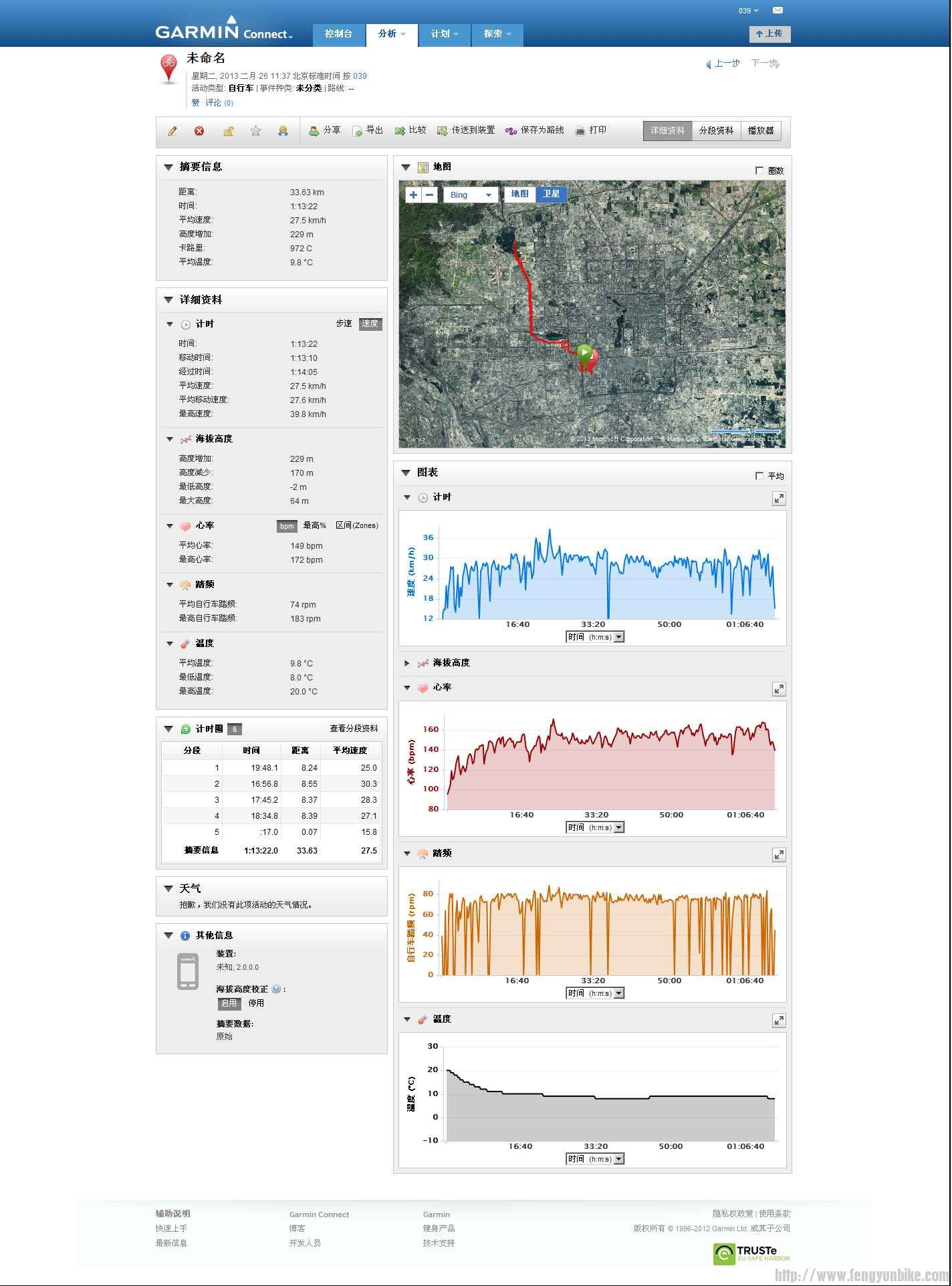Open the Analyze (分析) menu tab

(x=392, y=34)
